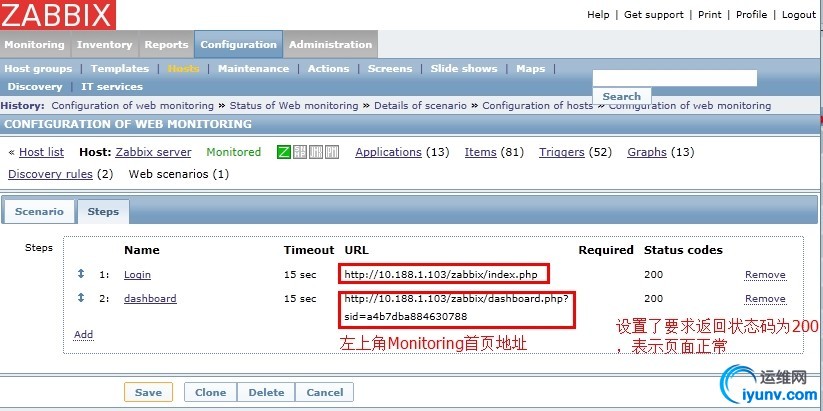Go to Screens submenu
The width and height of the screenshot is (823, 411).
(x=390, y=69)
